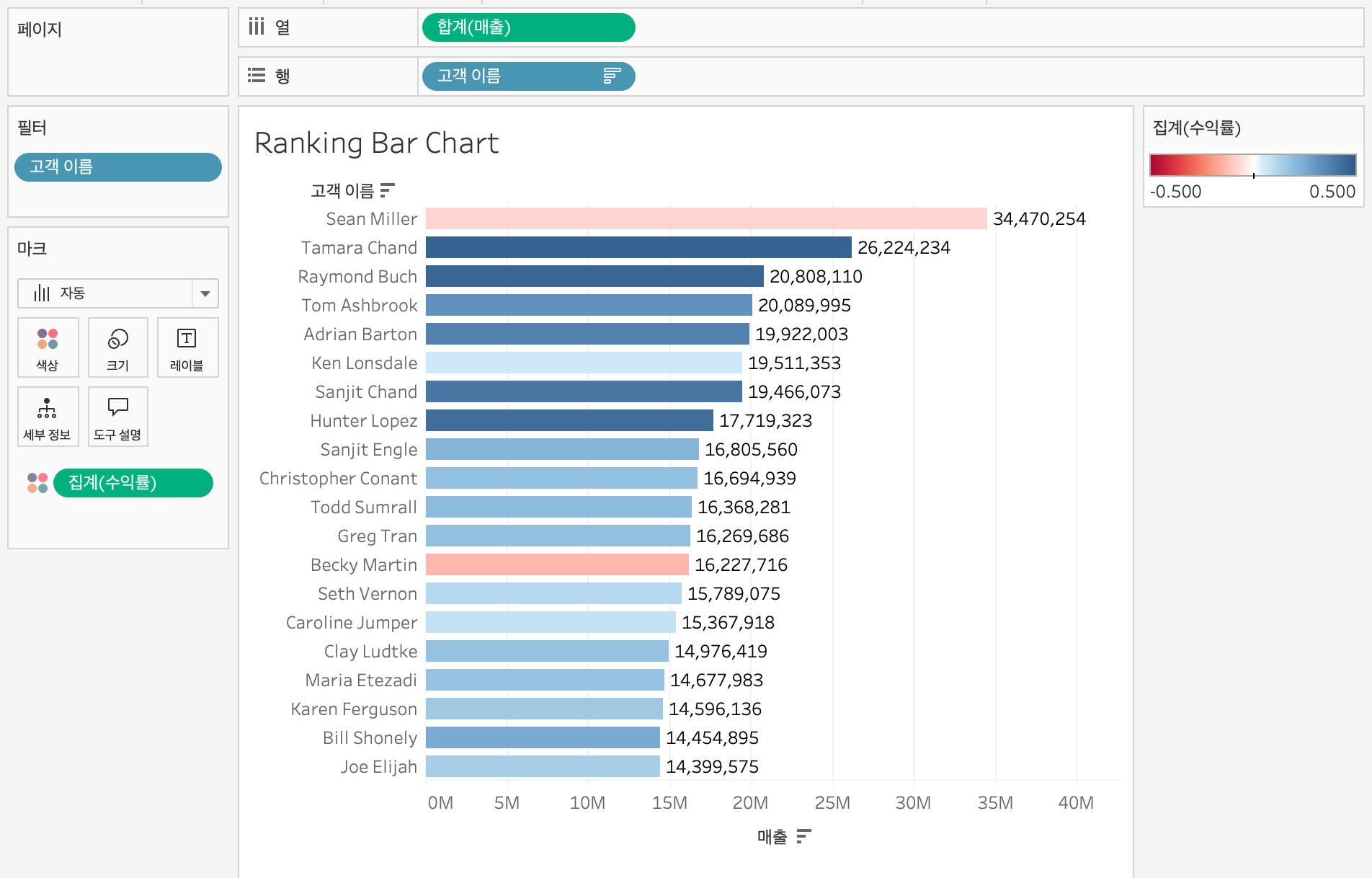Screen dimensions: 1372x878
Task: Click the columns shelf icon next to 열
Action: click(257, 27)
